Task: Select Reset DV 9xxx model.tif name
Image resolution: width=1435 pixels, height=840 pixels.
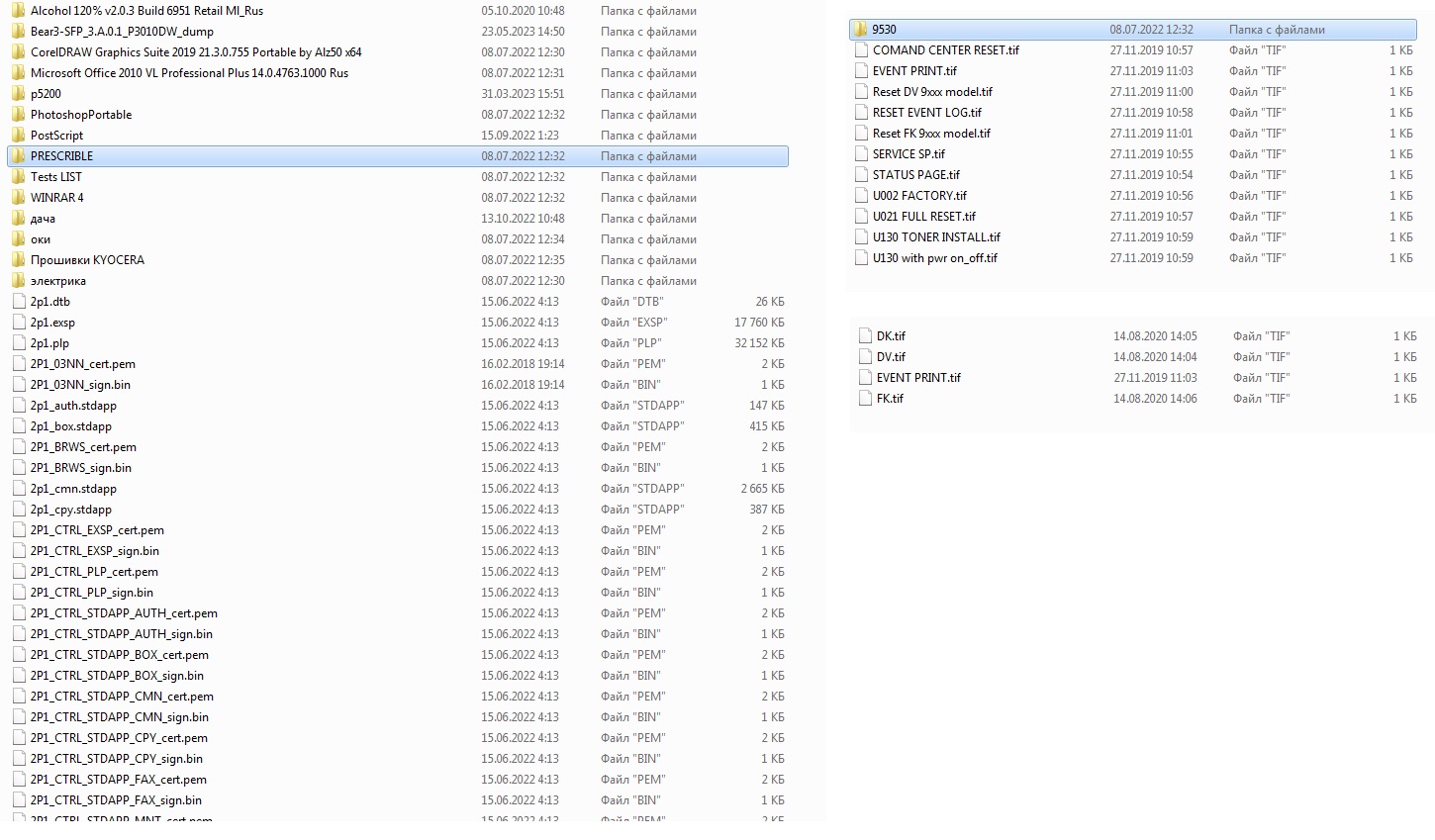Action: (932, 92)
